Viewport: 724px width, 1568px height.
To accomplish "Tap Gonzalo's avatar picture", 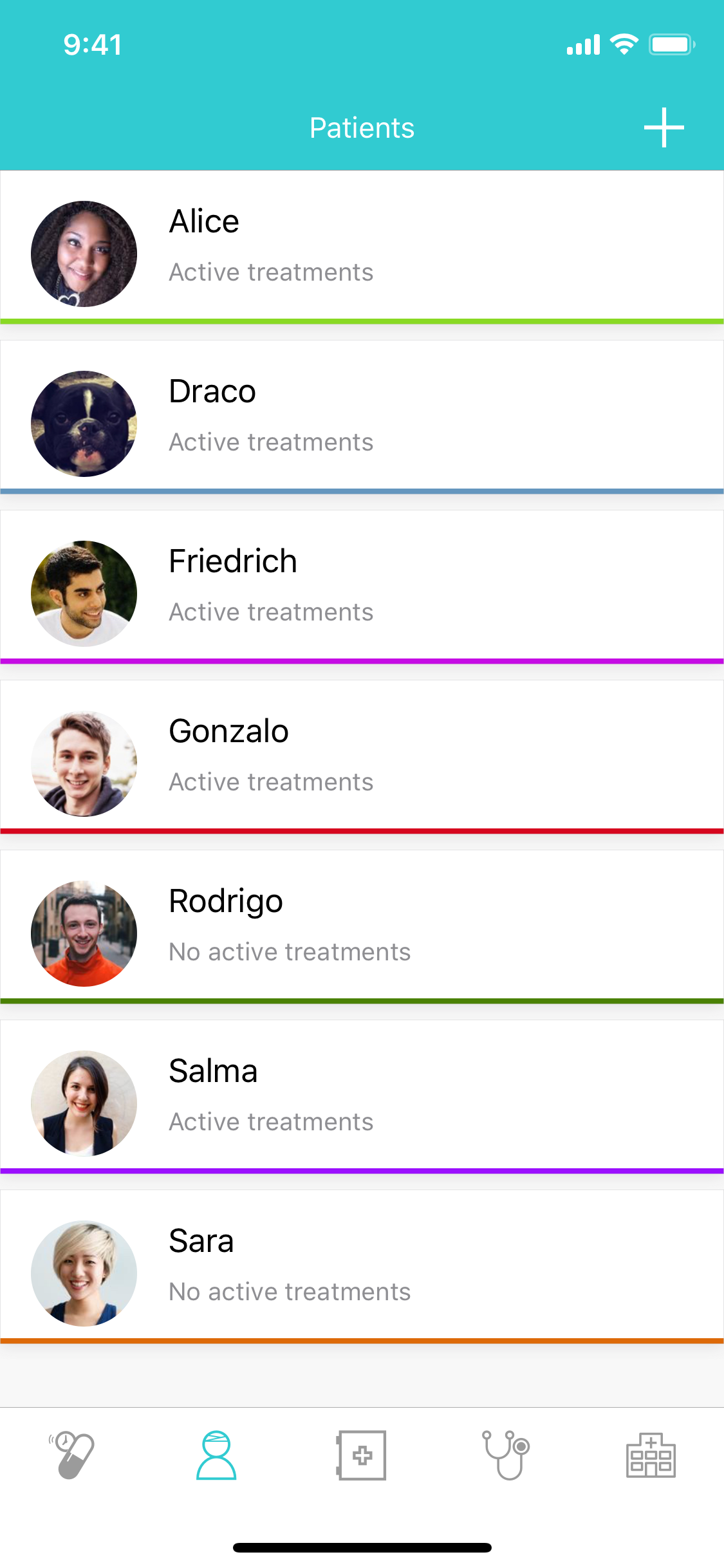I will pos(84,763).
